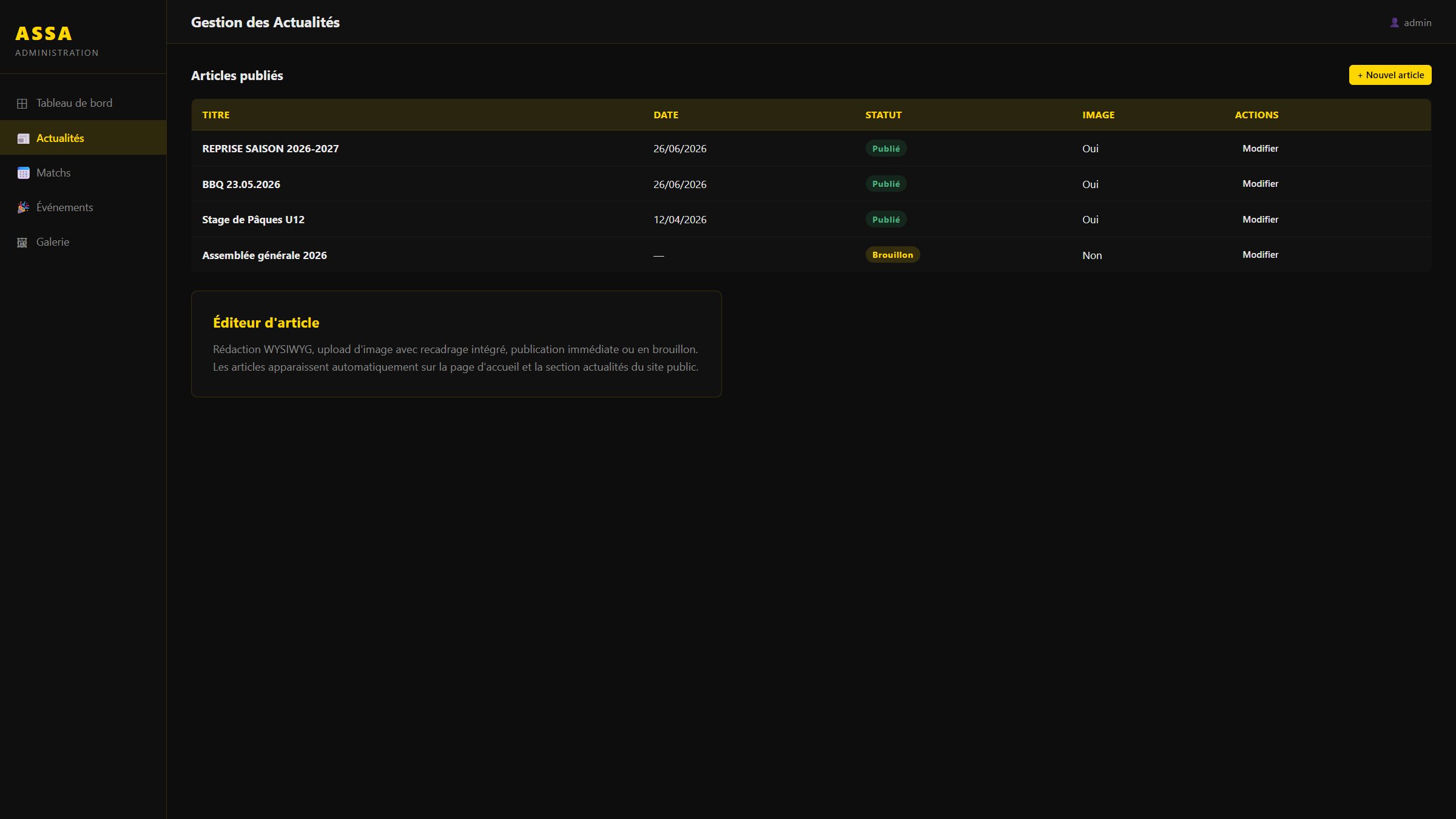The height and width of the screenshot is (819, 1456).
Task: Click the DATE column header
Action: coord(666,115)
